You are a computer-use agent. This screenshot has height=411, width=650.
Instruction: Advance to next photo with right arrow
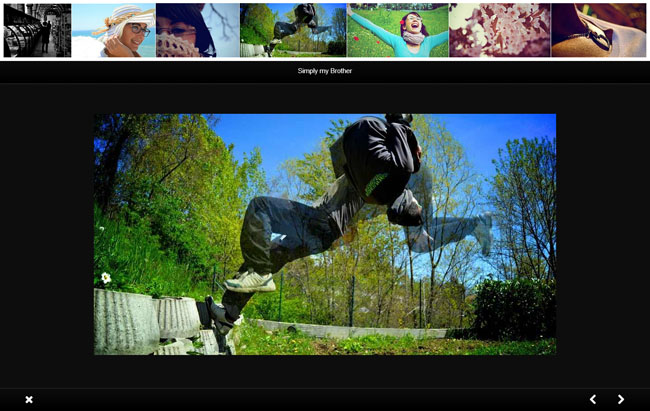coord(621,399)
